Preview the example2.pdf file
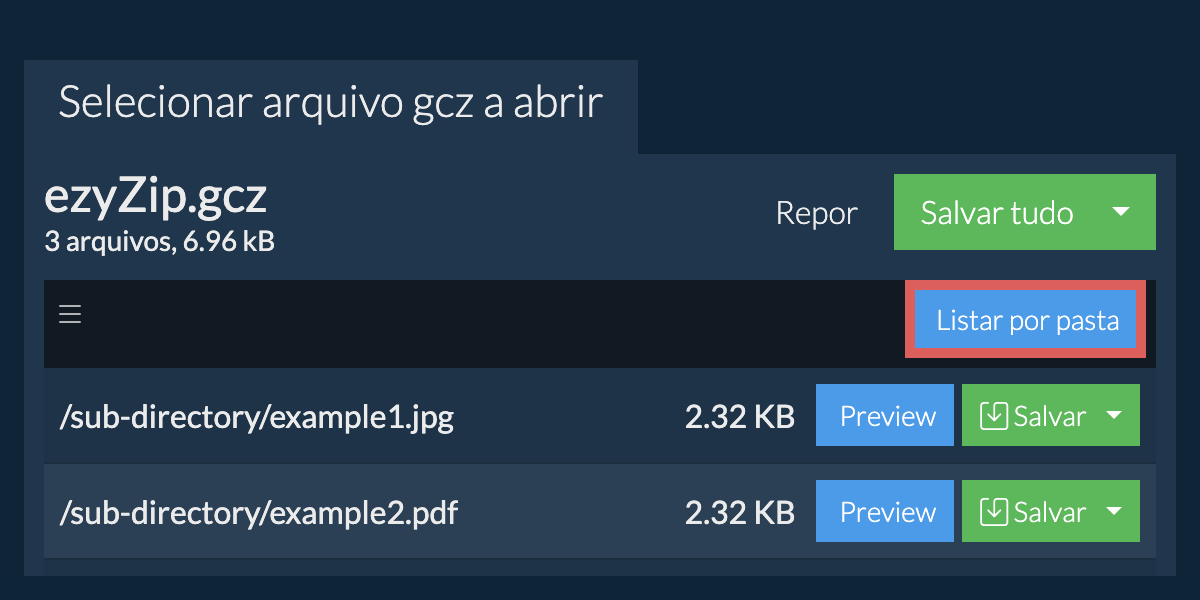This screenshot has height=600, width=1200. click(x=887, y=512)
